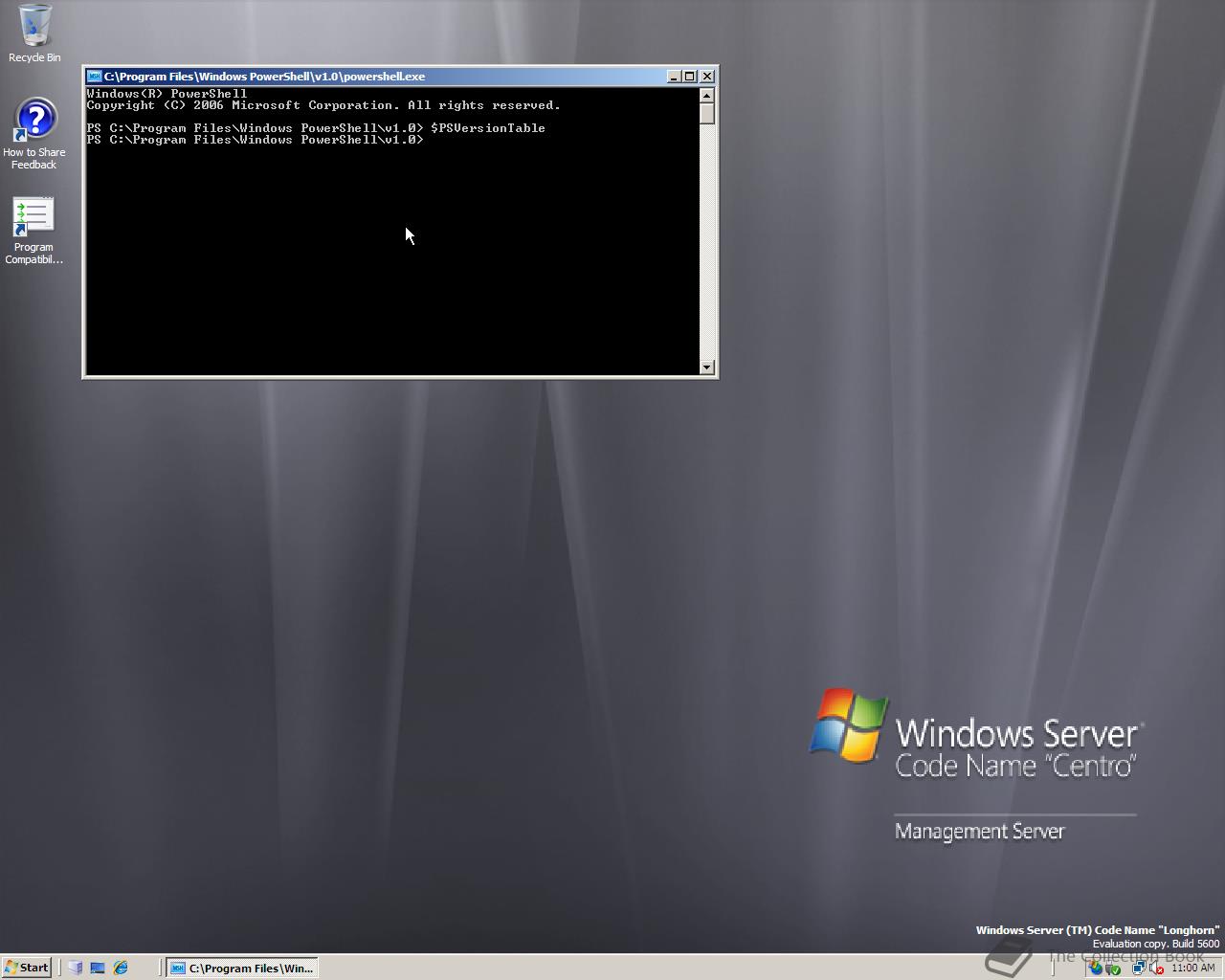Click the network connection tray icon
The width and height of the screenshot is (1225, 980).
pos(1139,968)
